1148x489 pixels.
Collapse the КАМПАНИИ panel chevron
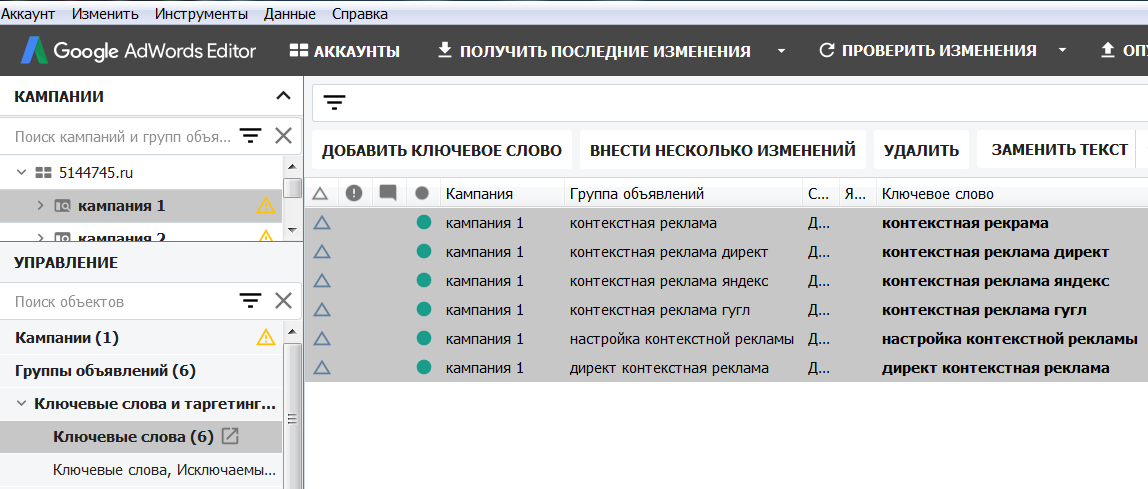click(x=283, y=96)
